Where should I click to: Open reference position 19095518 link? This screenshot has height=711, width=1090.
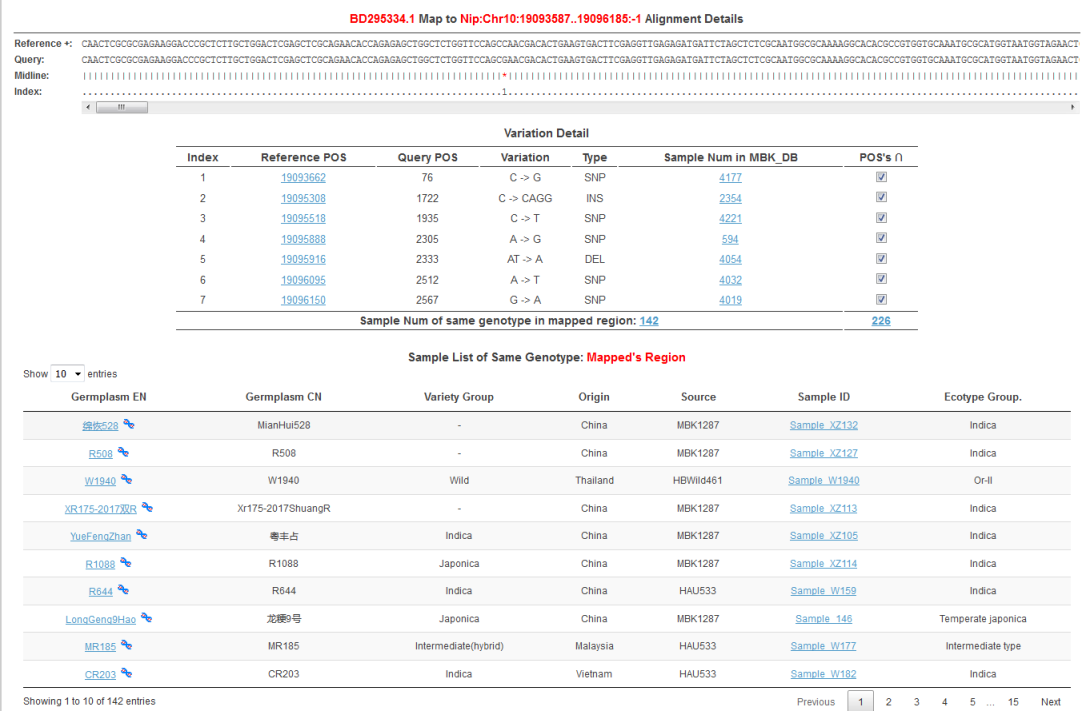click(303, 219)
